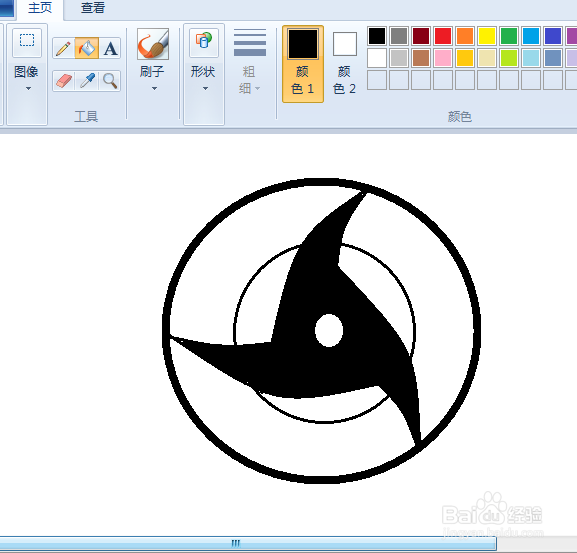Click the white center dot of the drawing
577x553 pixels.
point(329,330)
